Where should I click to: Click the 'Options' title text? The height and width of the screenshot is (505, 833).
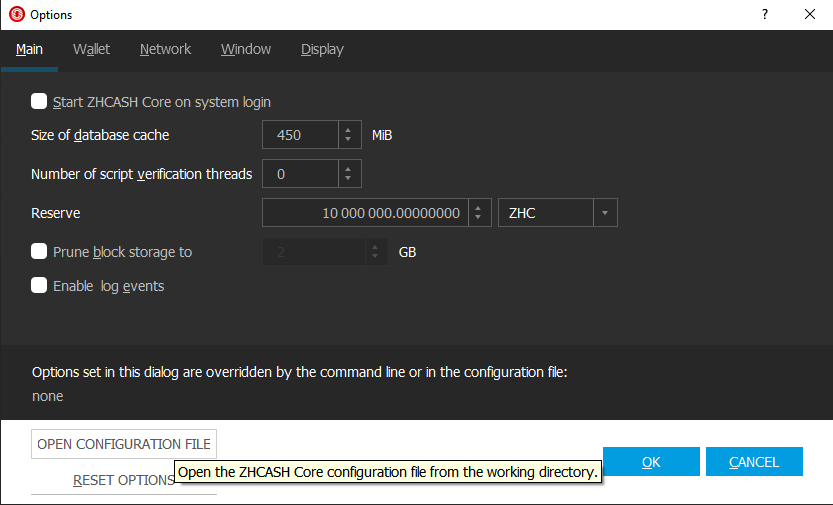51,15
